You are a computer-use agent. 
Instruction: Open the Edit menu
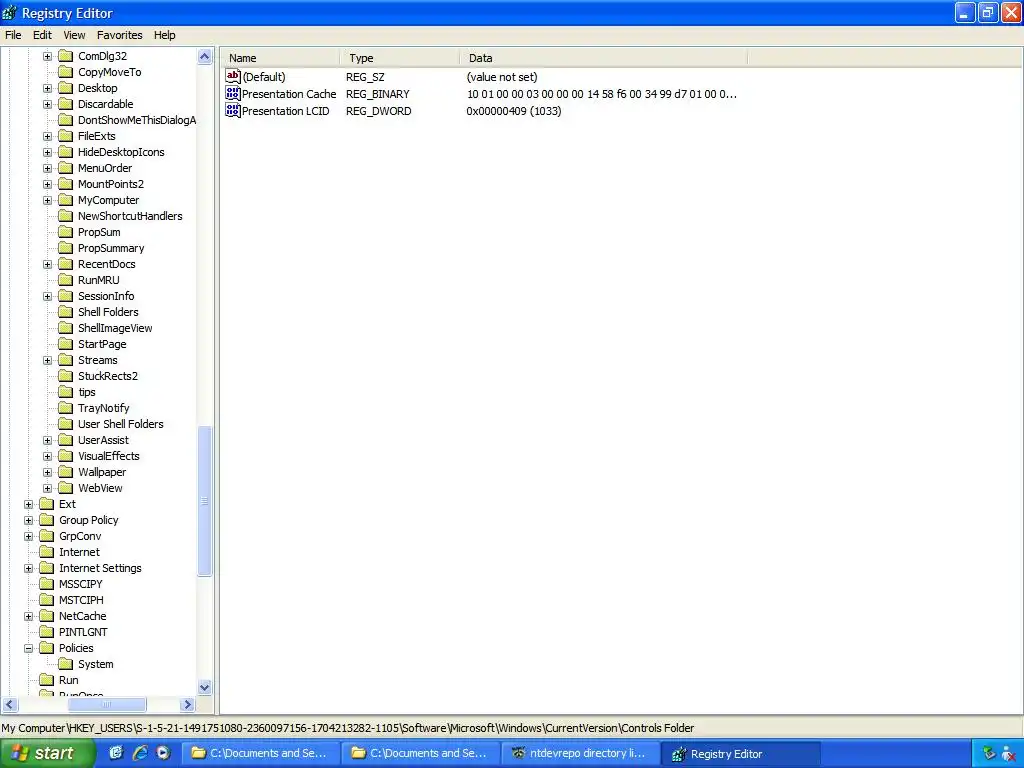point(42,35)
